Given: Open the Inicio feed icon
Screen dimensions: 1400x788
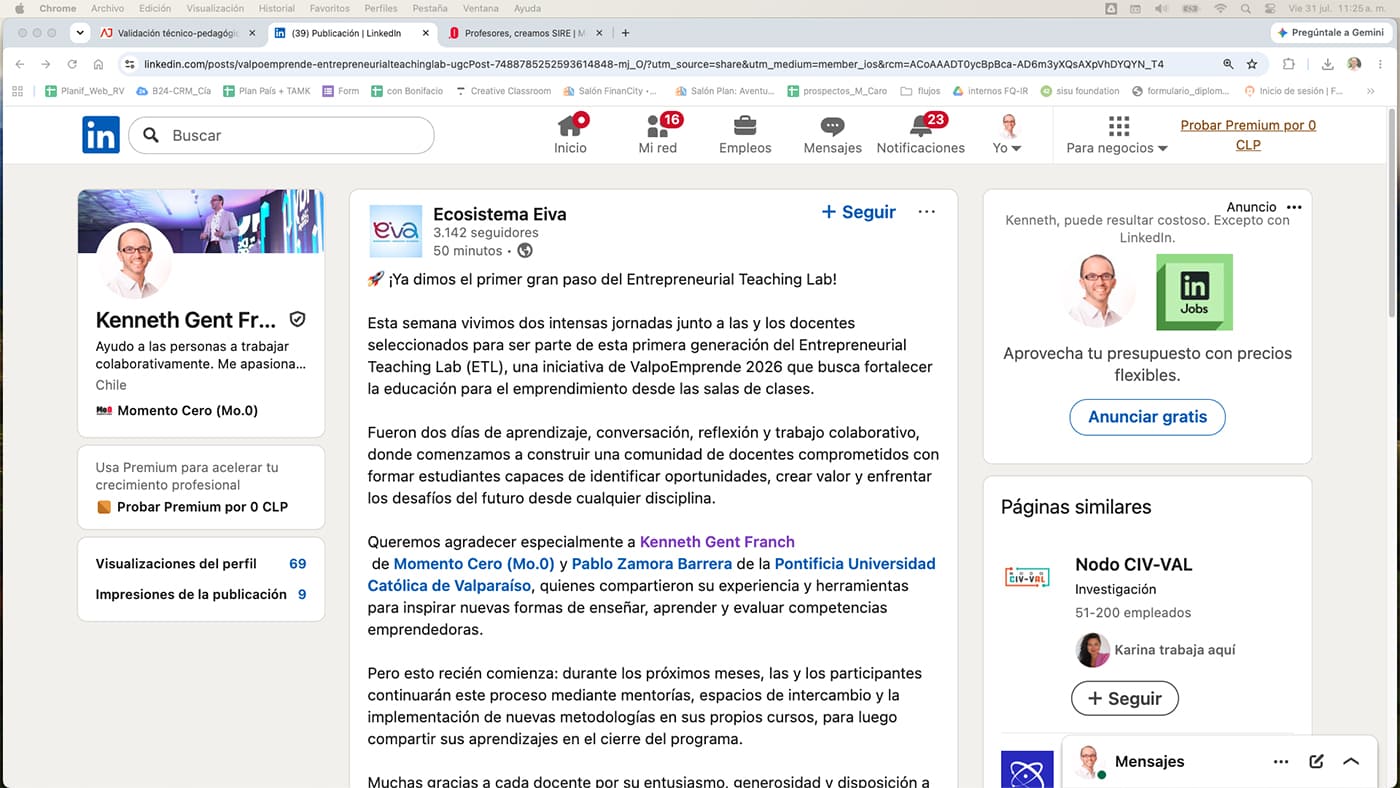Looking at the screenshot, I should click(x=570, y=126).
